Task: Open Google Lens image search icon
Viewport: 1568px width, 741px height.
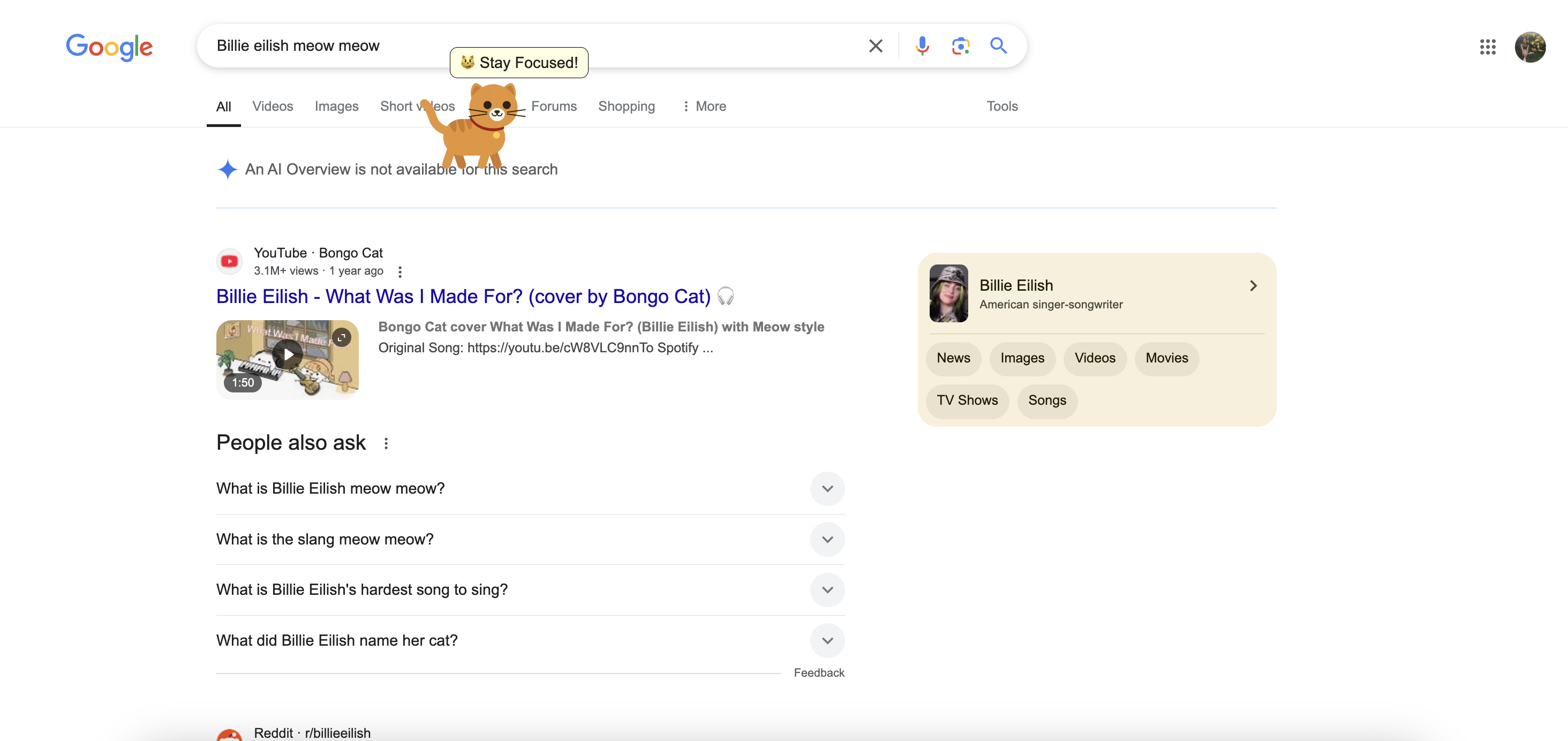Action: [960, 46]
